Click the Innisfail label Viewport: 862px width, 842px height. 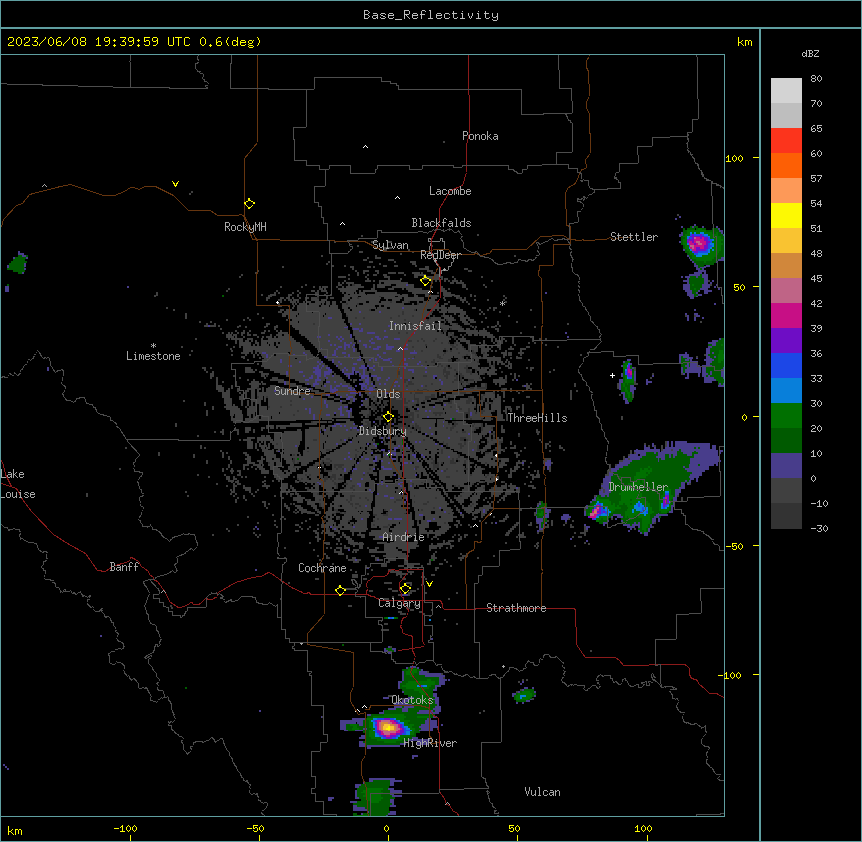click(x=415, y=326)
